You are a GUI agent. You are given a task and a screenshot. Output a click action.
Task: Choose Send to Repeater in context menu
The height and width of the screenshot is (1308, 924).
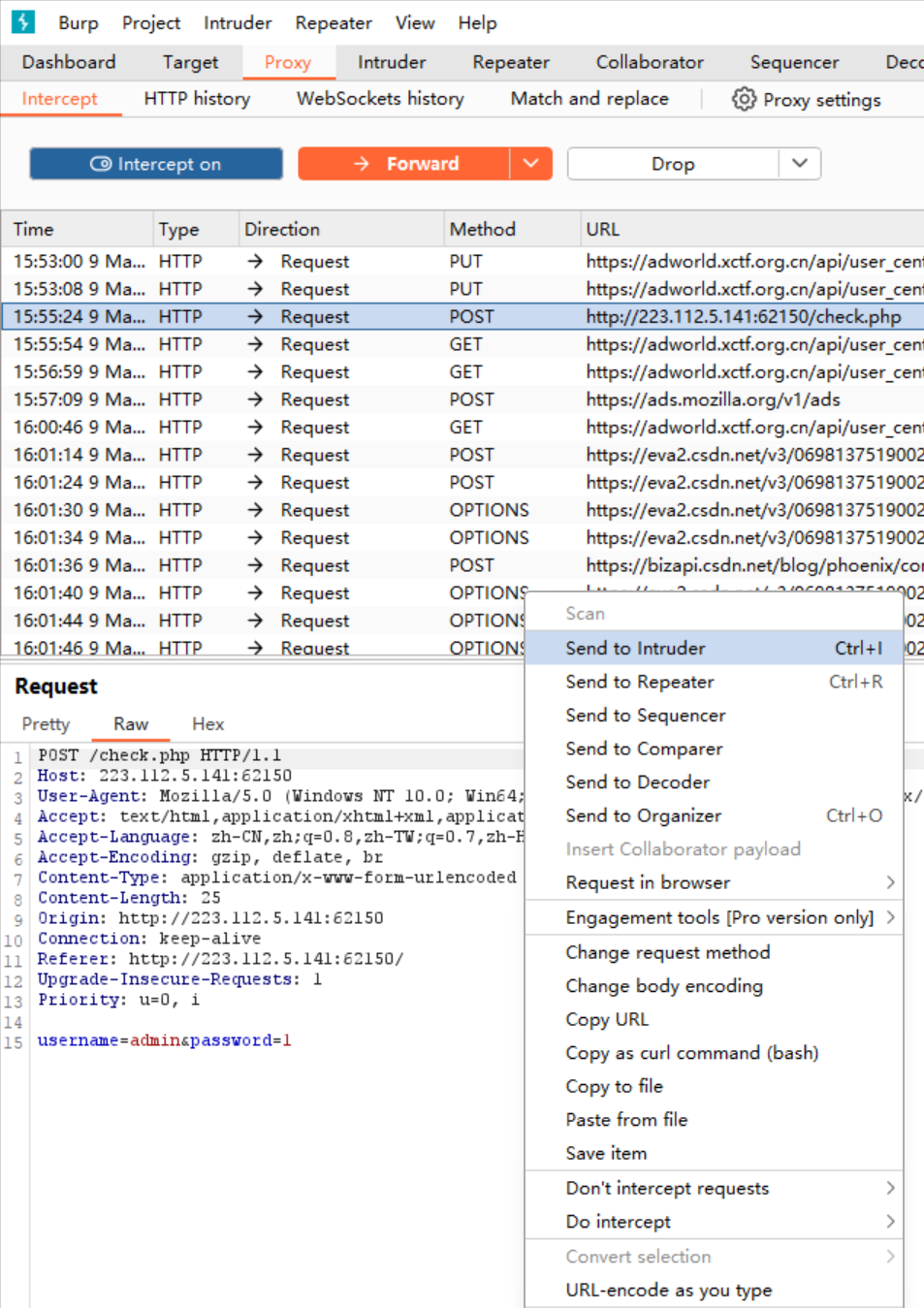tap(714, 682)
